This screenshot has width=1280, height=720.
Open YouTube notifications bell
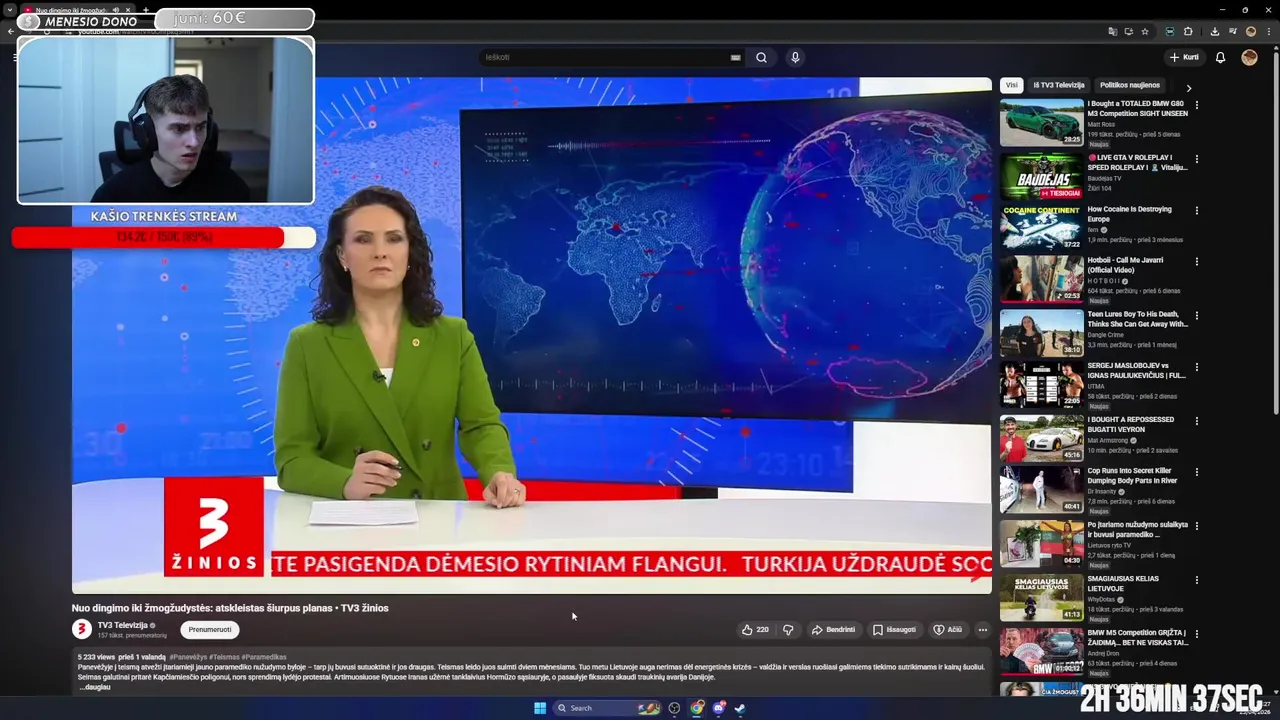coord(1220,57)
